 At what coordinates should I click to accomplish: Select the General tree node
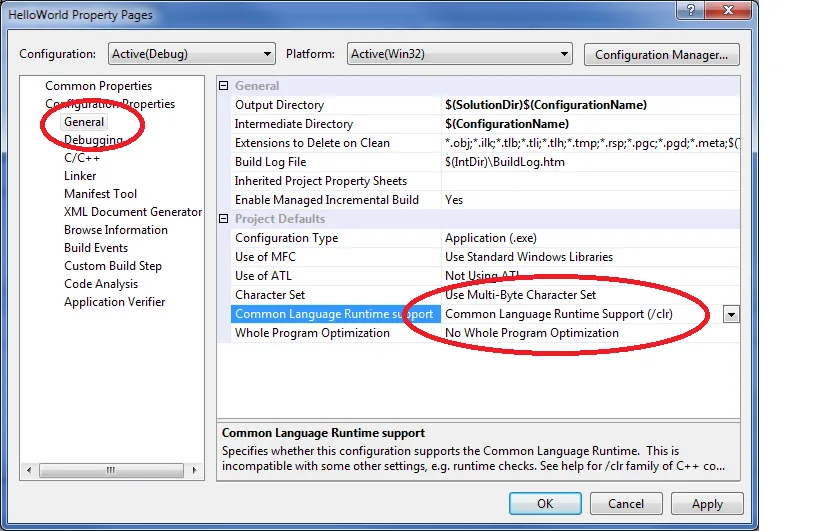pyautogui.click(x=84, y=122)
